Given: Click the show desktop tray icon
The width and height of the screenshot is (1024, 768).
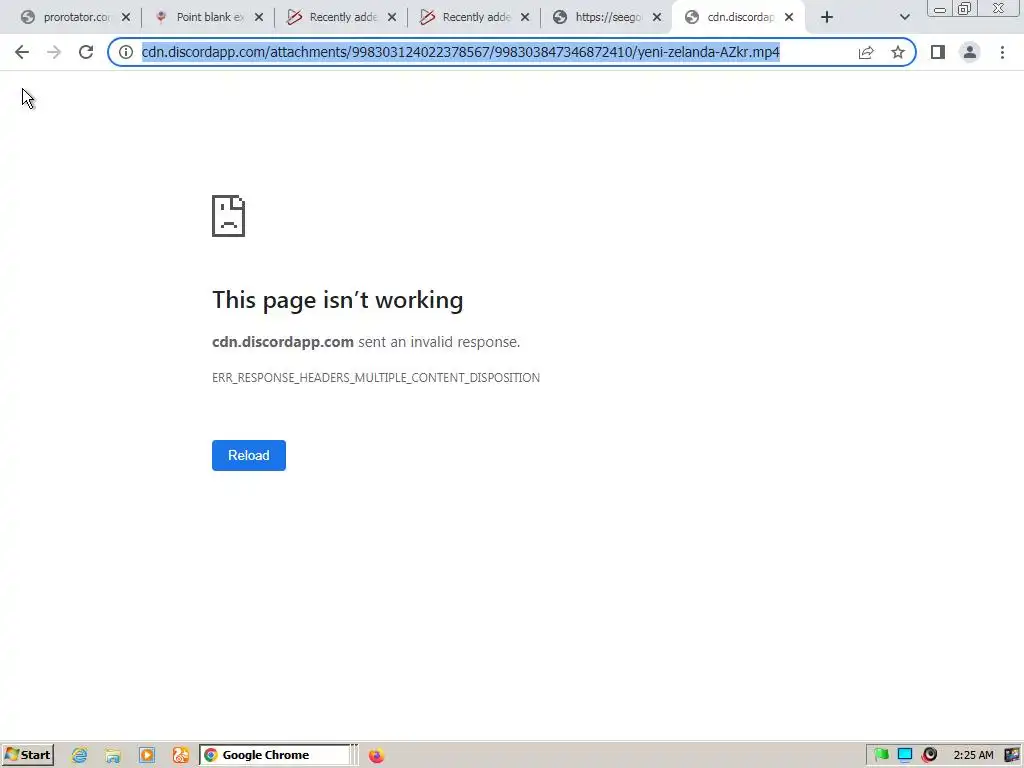Looking at the screenshot, I should (x=1012, y=755).
